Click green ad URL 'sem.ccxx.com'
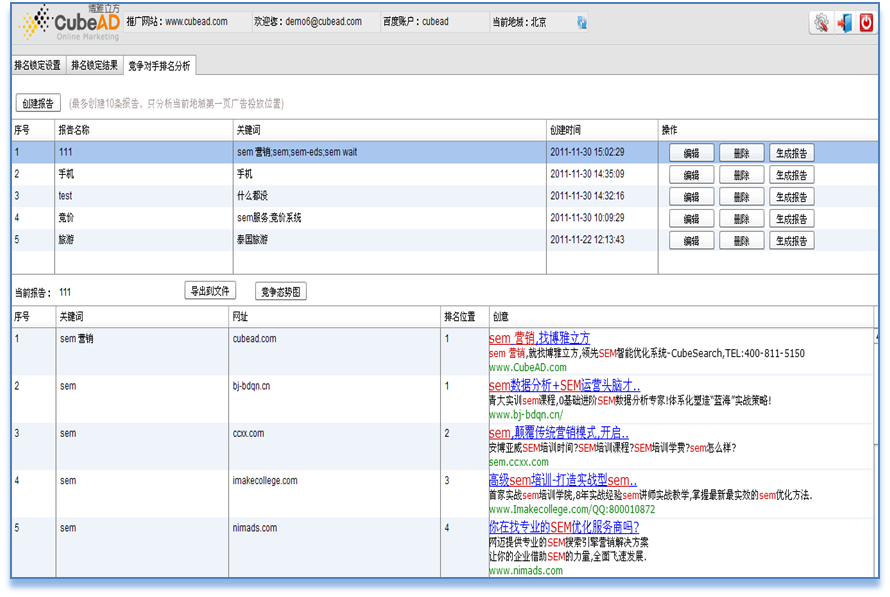 [x=519, y=462]
